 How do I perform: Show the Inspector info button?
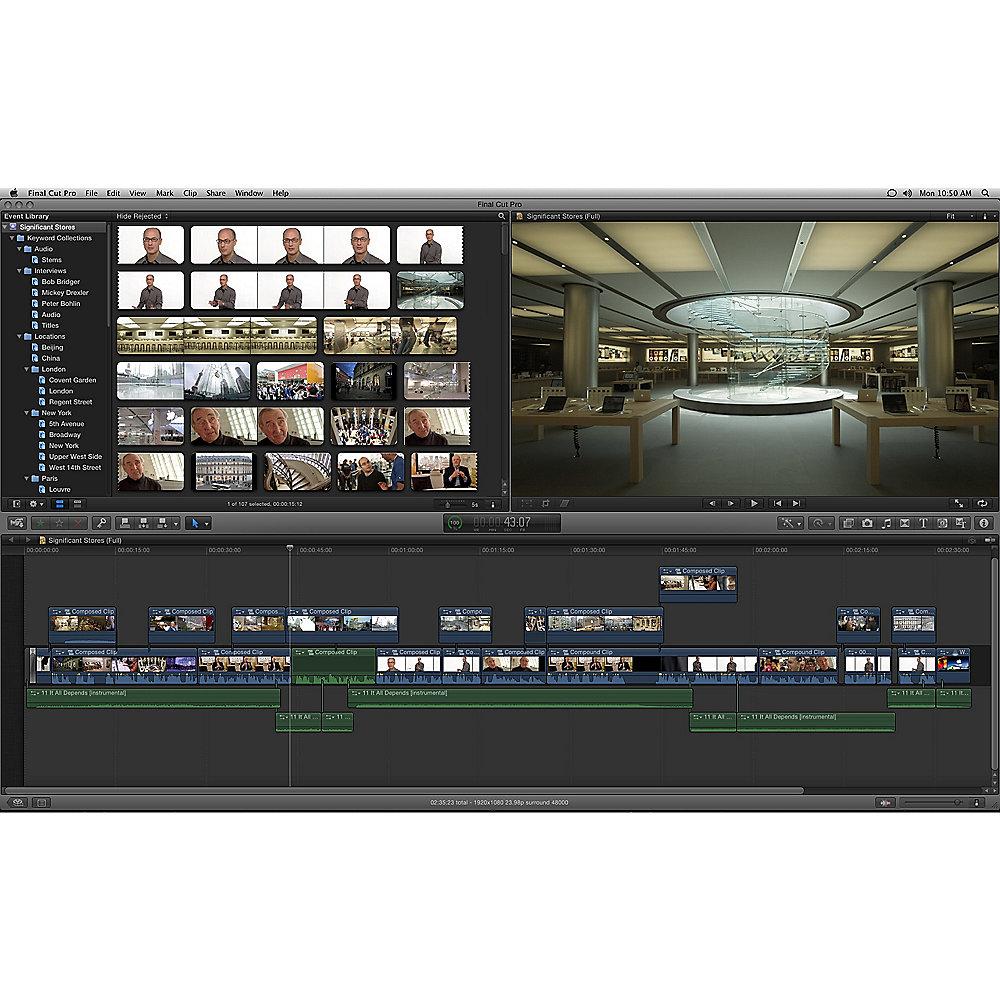point(983,523)
